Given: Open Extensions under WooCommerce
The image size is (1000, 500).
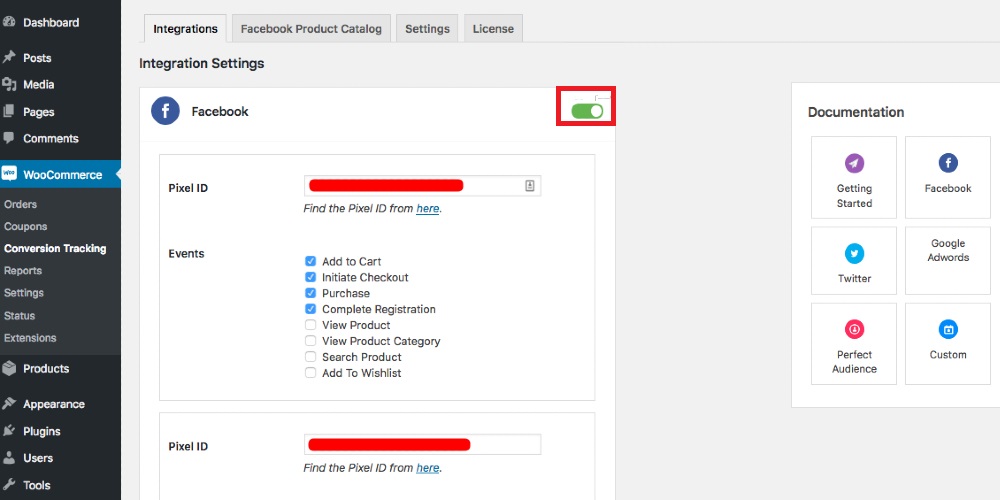Looking at the screenshot, I should pyautogui.click(x=30, y=338).
